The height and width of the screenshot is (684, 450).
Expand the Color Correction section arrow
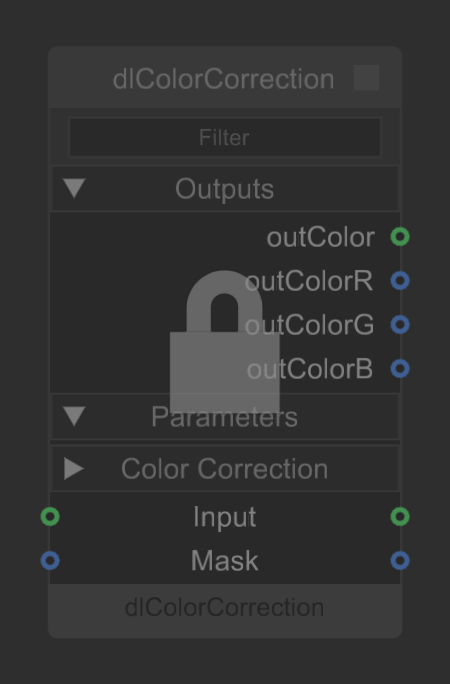click(x=74, y=469)
